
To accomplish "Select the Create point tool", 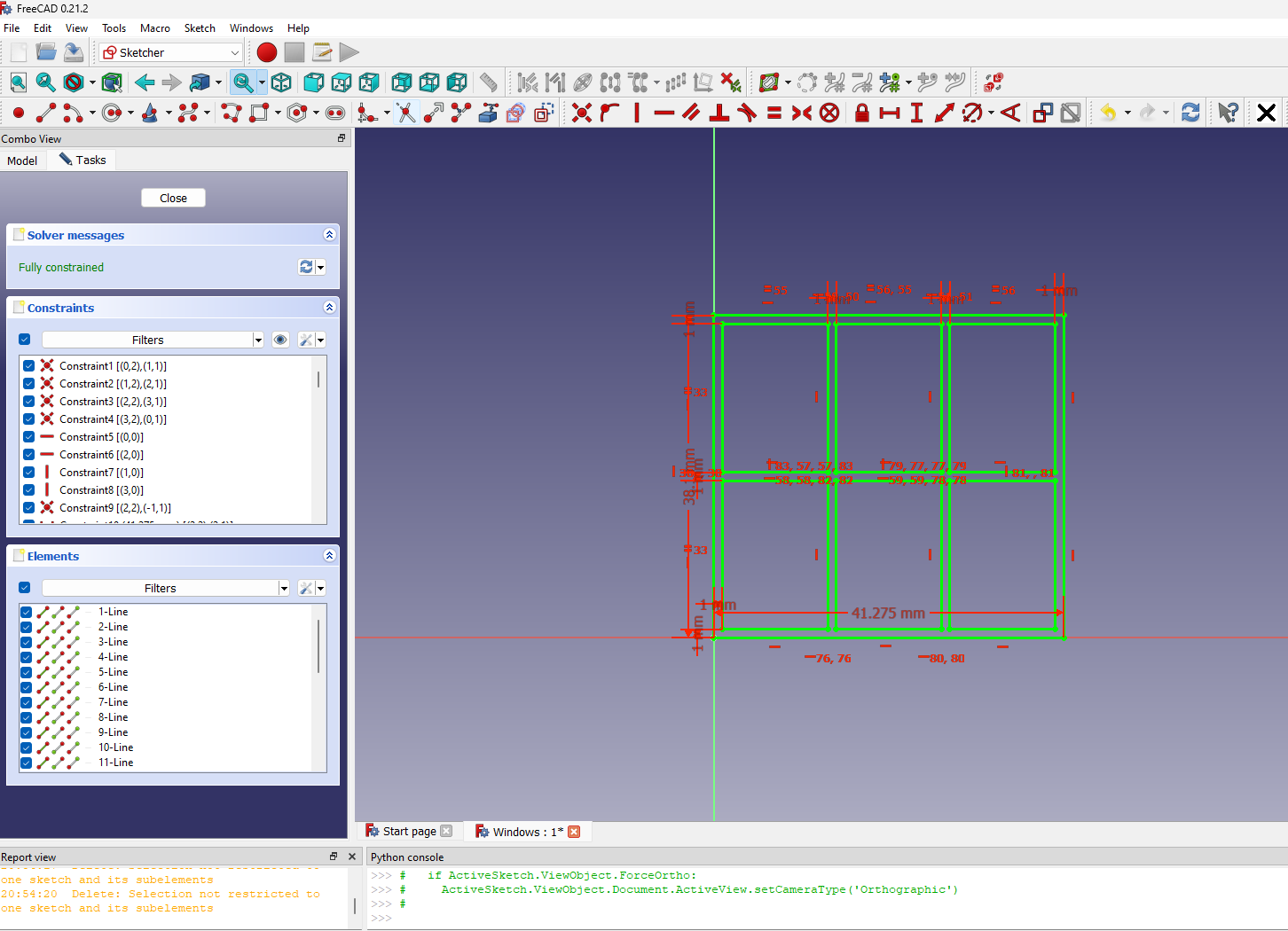I will (x=19, y=113).
